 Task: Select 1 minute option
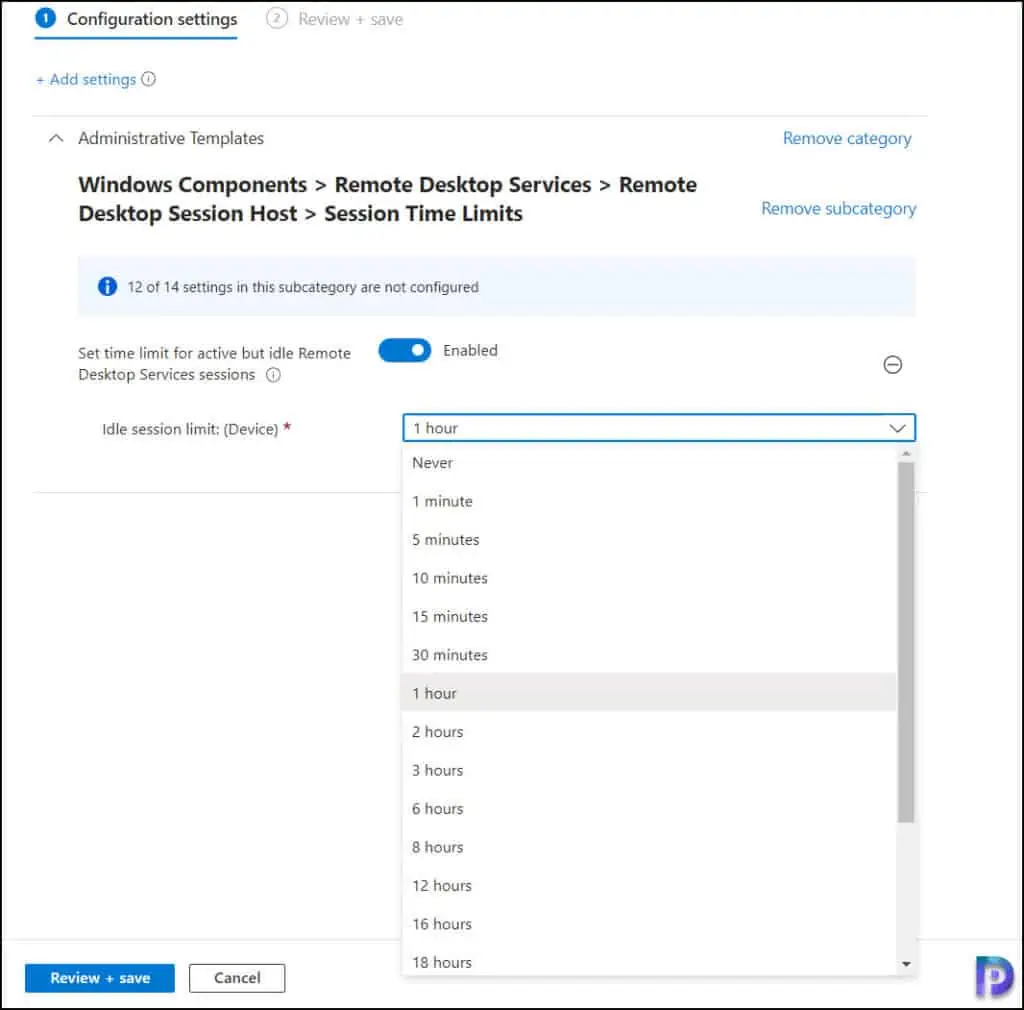click(648, 501)
